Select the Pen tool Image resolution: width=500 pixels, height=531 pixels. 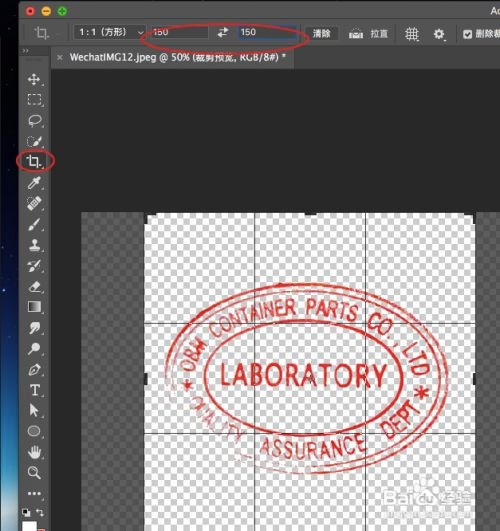point(34,369)
